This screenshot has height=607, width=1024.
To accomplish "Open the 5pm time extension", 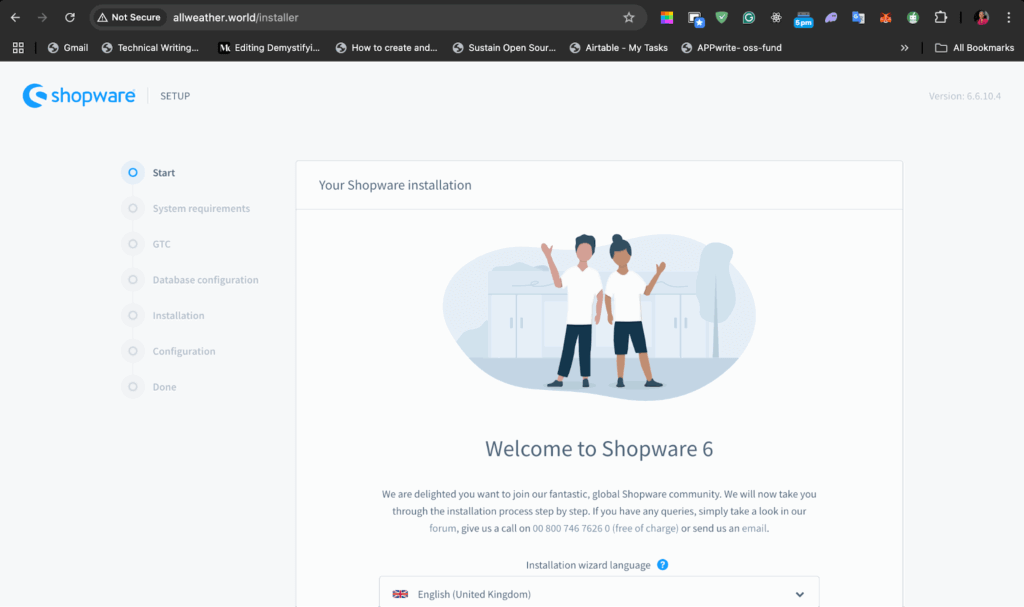I will (x=803, y=19).
